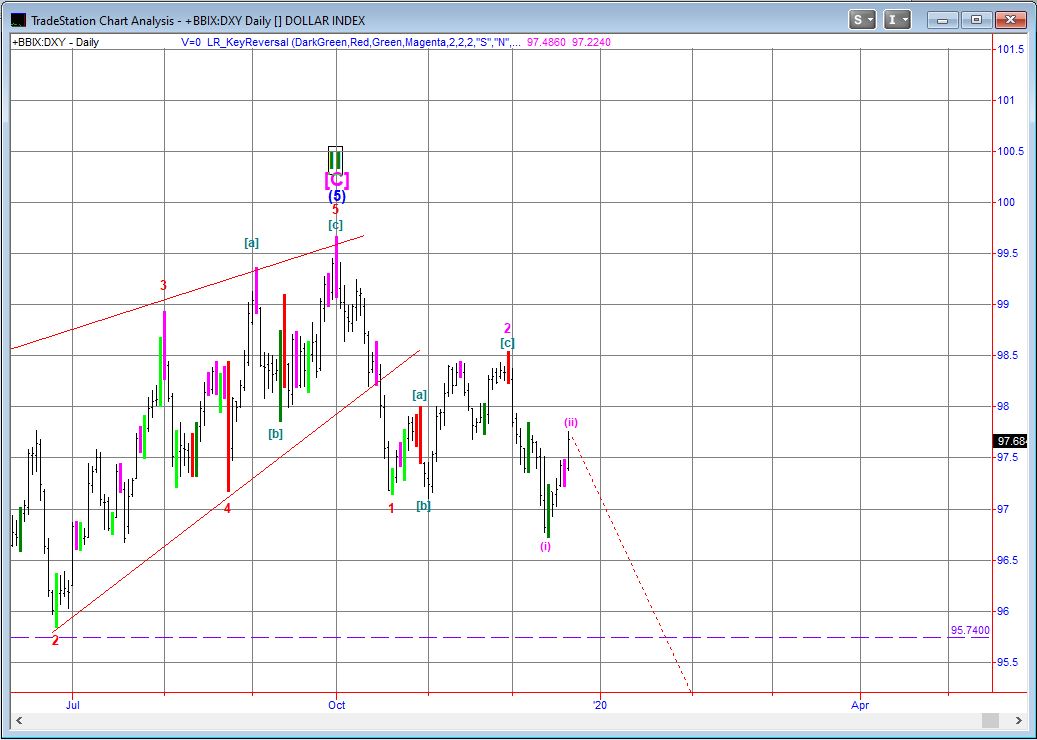Click the left arrow of horizontal scrollbar

[x=18, y=721]
